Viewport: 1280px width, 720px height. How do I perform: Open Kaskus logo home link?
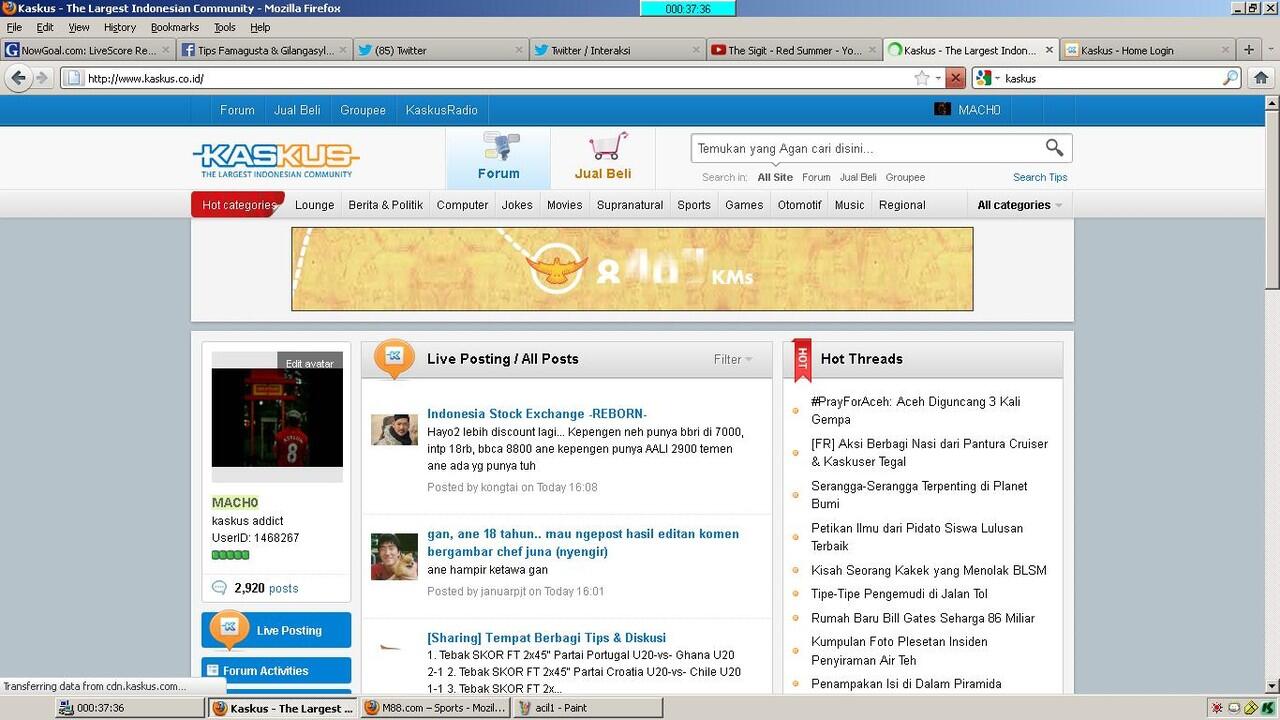point(276,159)
